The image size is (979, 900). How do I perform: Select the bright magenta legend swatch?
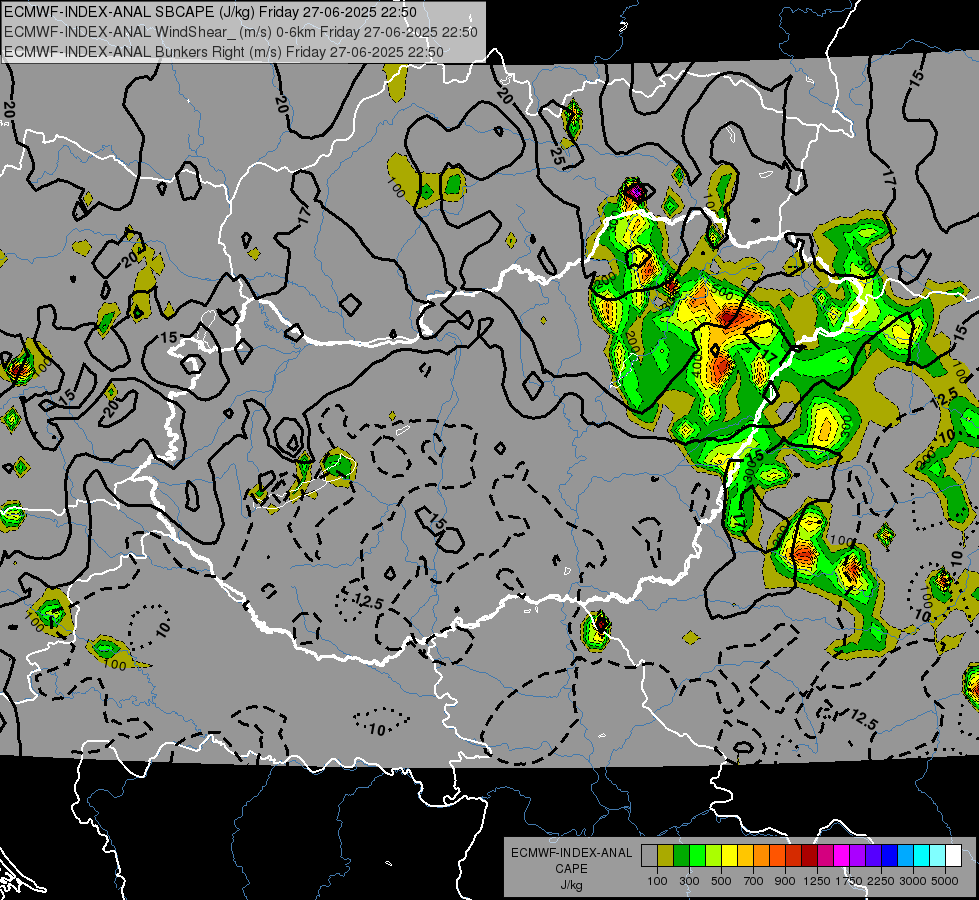tap(841, 855)
